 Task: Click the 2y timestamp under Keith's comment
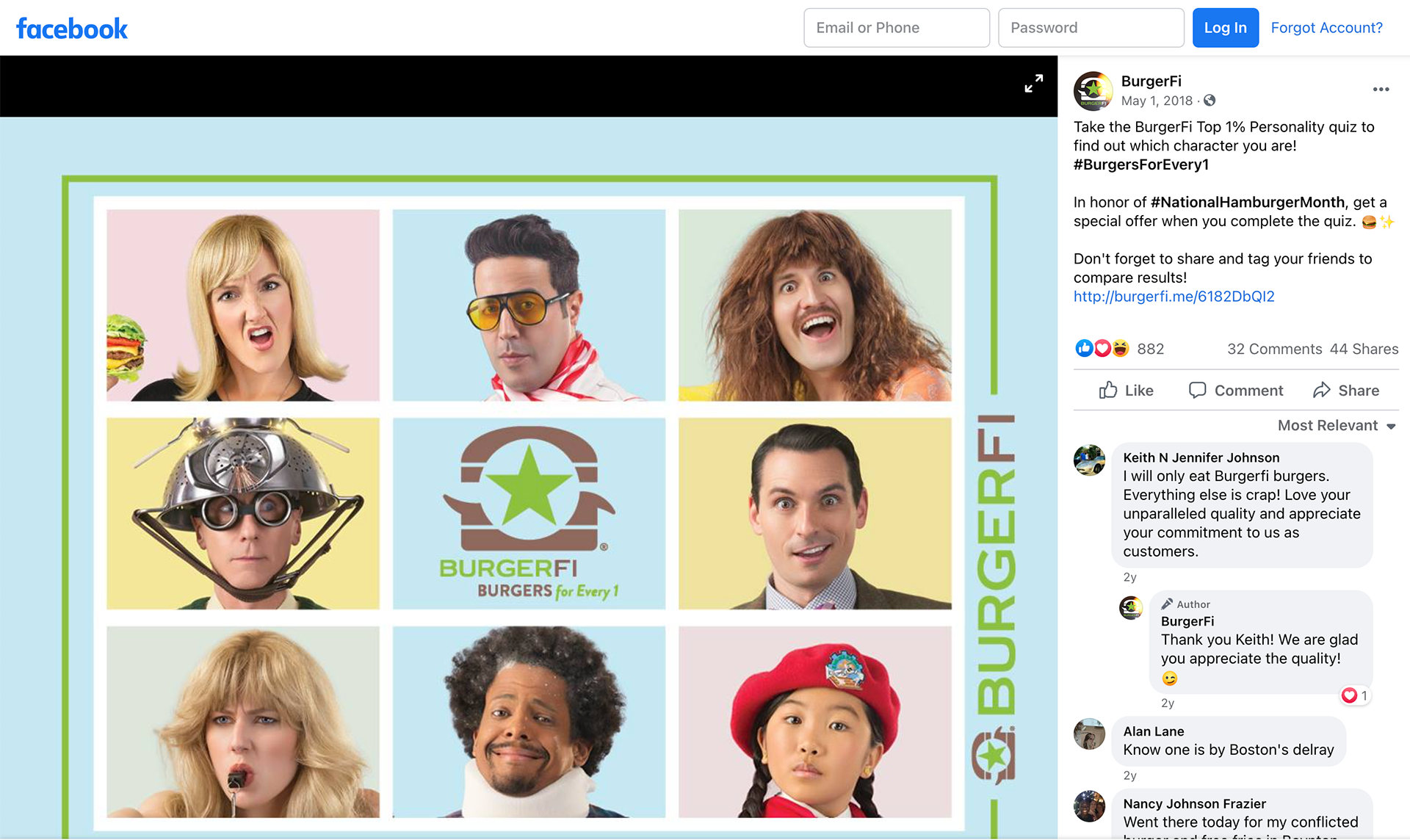click(1129, 577)
